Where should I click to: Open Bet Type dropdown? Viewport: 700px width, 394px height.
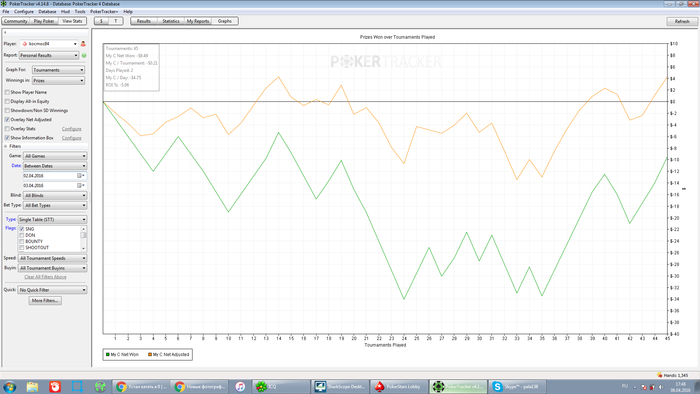(55, 205)
